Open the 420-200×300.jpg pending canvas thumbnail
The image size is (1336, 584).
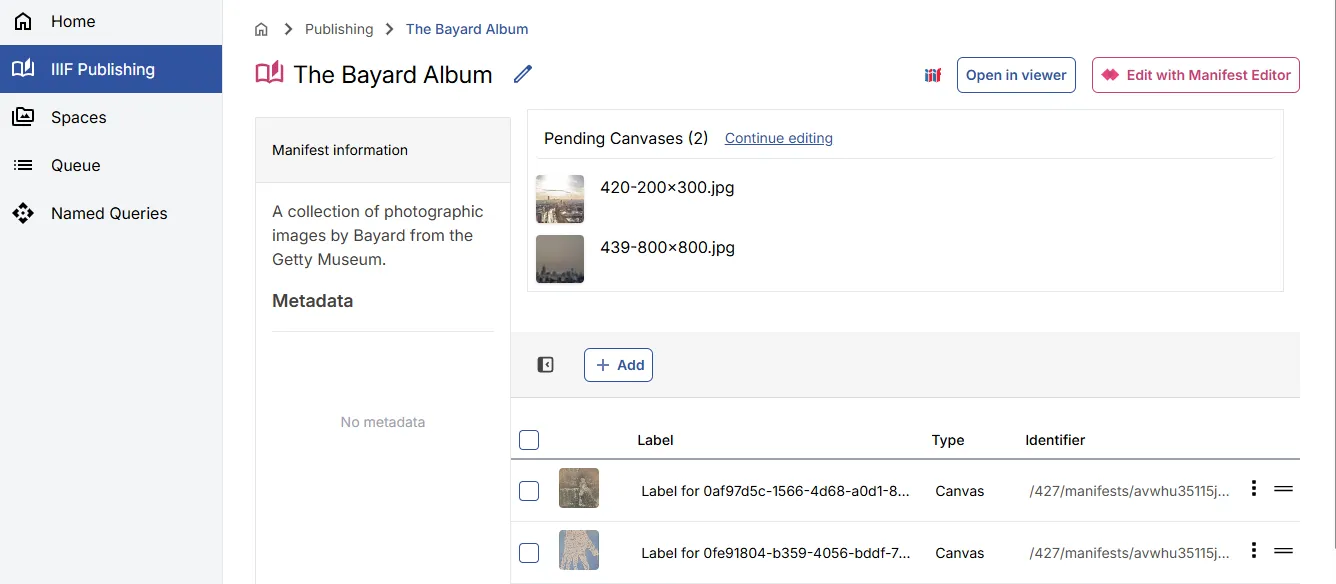[560, 199]
